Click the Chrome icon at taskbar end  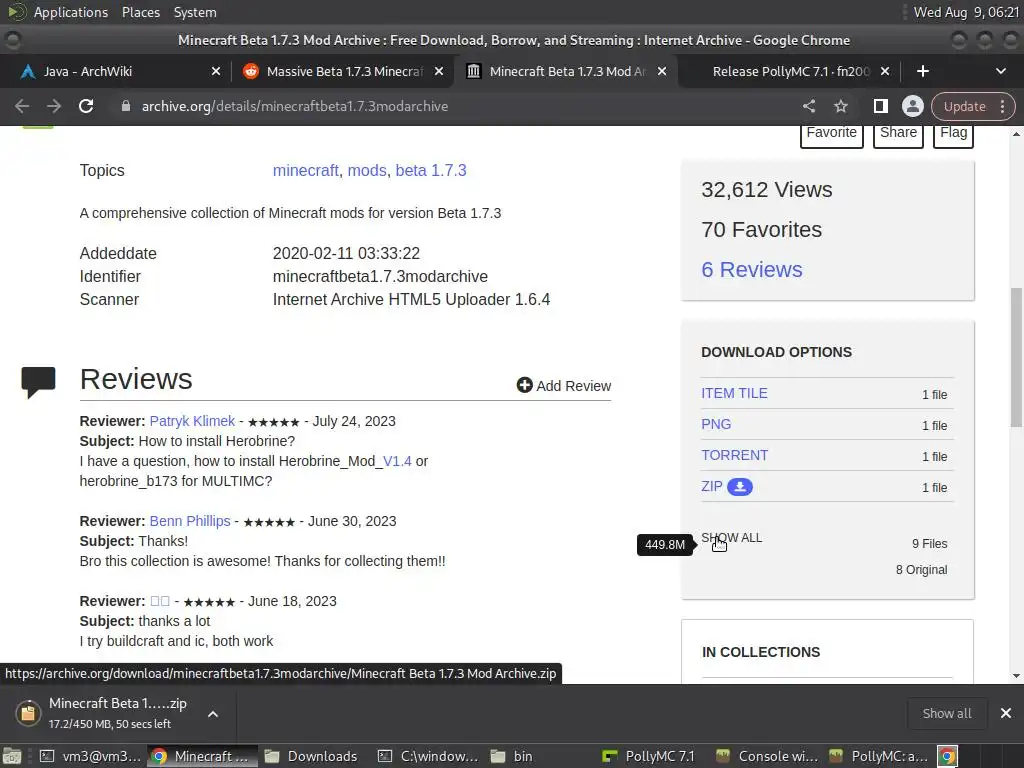coord(948,756)
